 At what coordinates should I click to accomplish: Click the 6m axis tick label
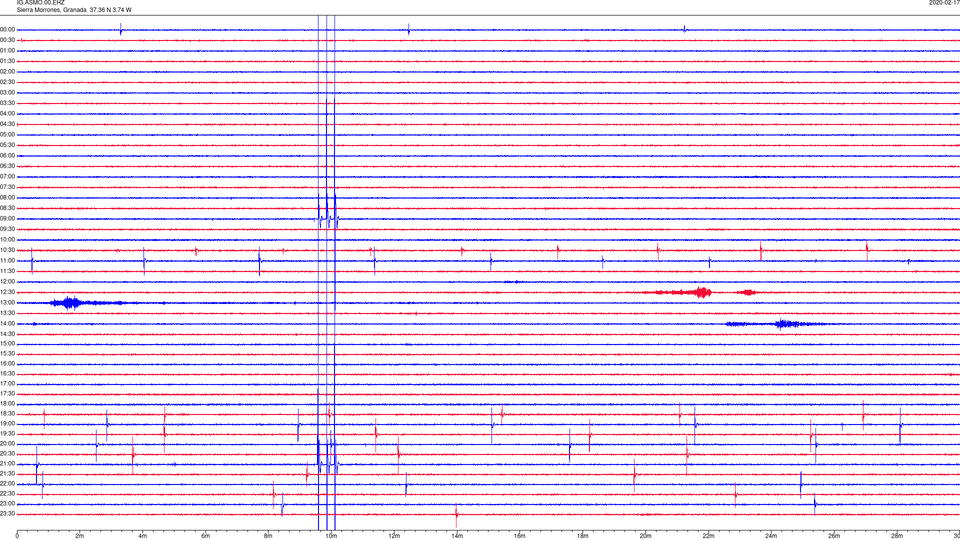point(206,536)
